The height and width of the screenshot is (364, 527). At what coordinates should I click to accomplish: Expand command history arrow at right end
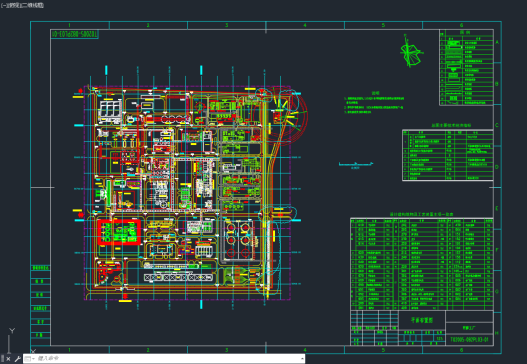[x=302, y=359]
